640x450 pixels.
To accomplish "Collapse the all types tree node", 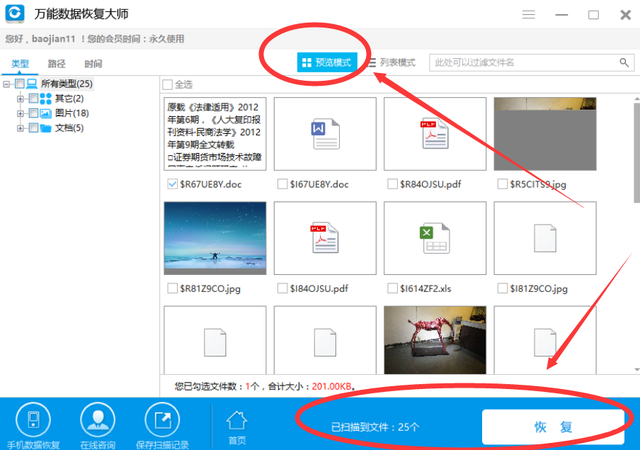I will tap(7, 84).
